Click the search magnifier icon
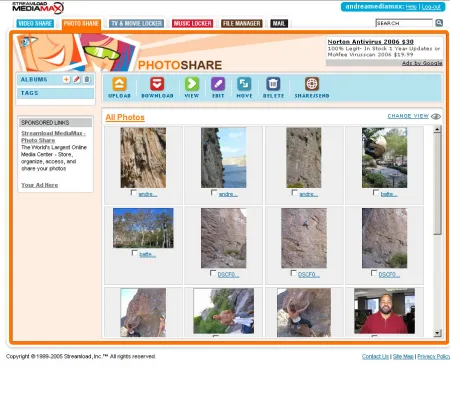450x400 pixels. tap(439, 23)
